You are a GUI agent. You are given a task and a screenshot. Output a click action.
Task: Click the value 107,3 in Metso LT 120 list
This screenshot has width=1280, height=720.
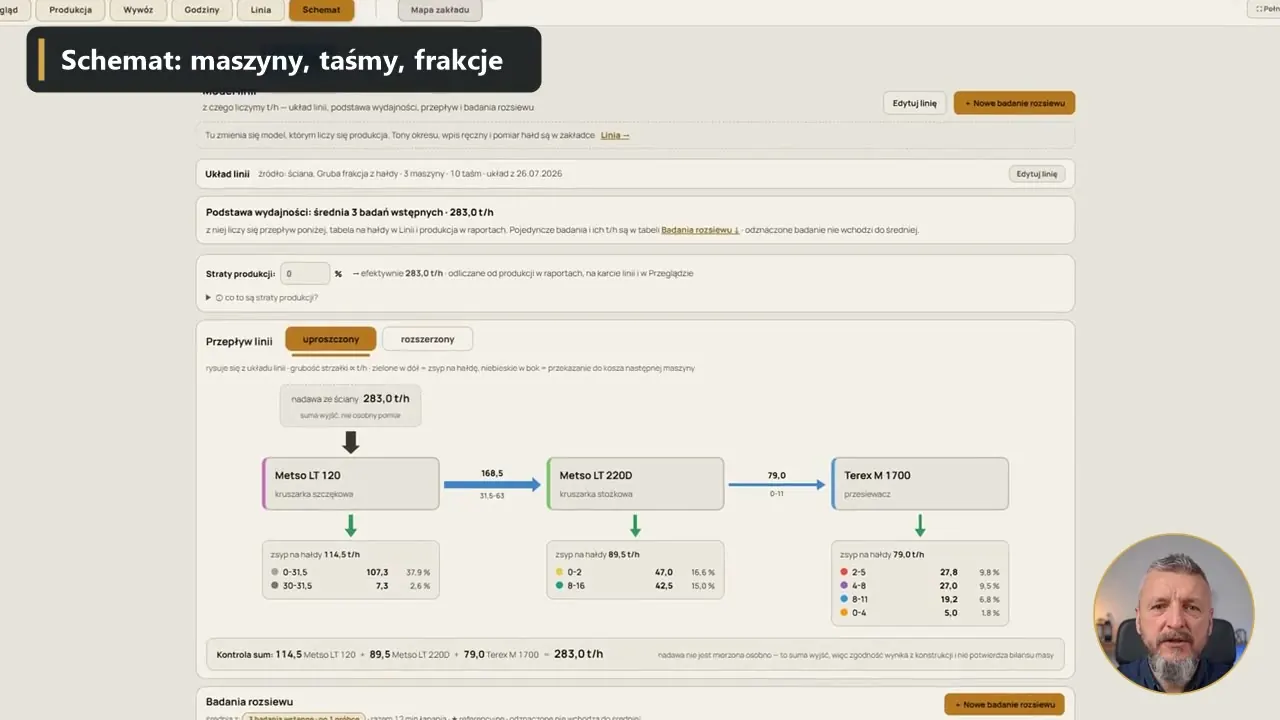pyautogui.click(x=376, y=572)
